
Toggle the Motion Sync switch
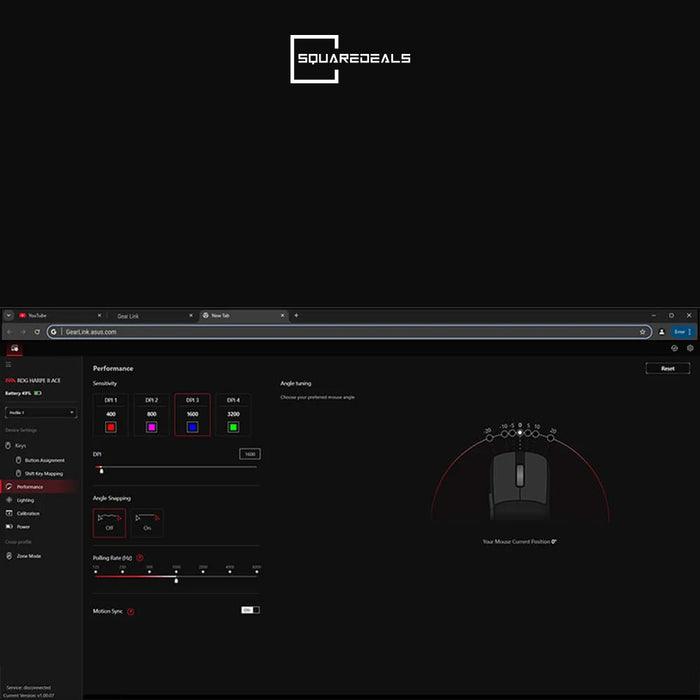pos(250,610)
